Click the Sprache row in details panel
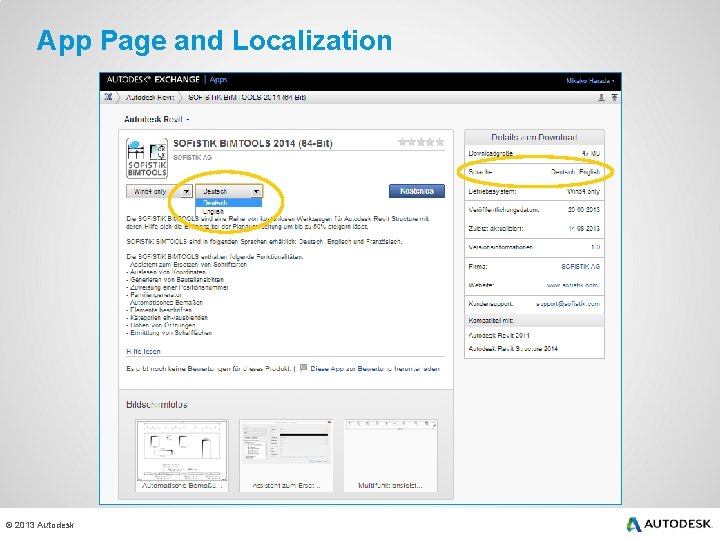 click(534, 172)
